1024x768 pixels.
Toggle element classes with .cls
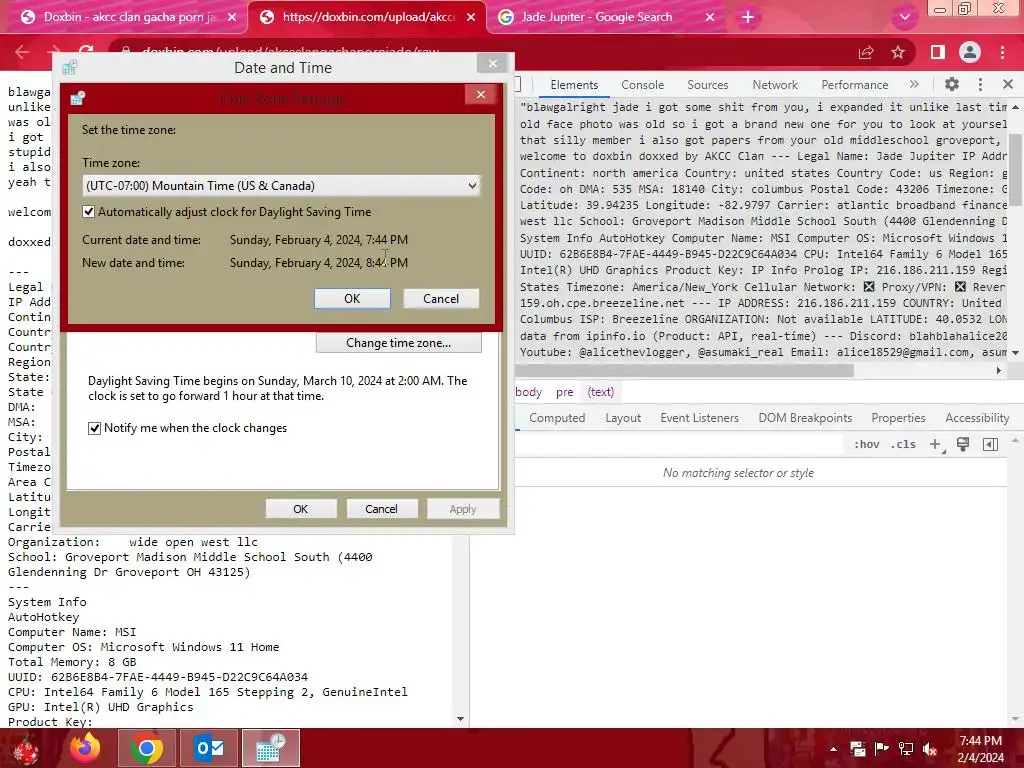tap(903, 444)
